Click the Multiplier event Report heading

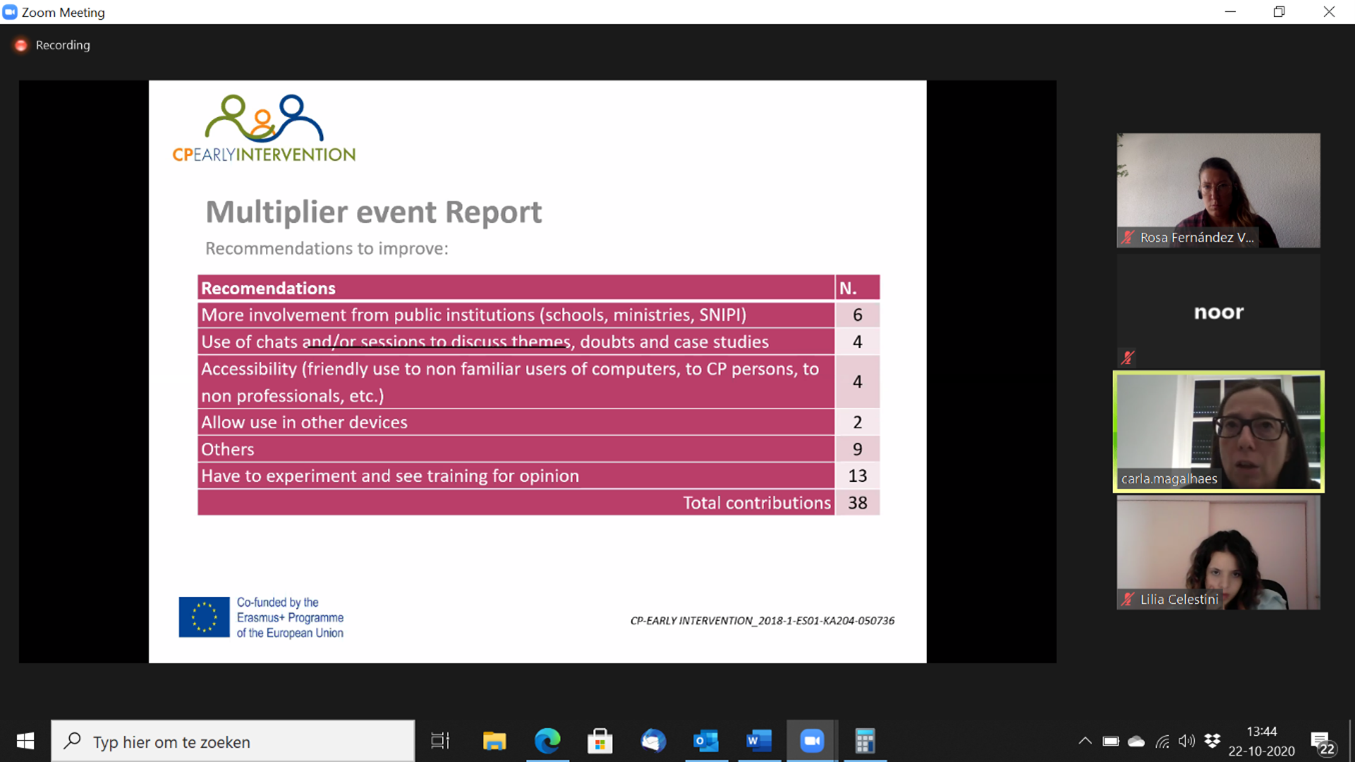coord(373,212)
